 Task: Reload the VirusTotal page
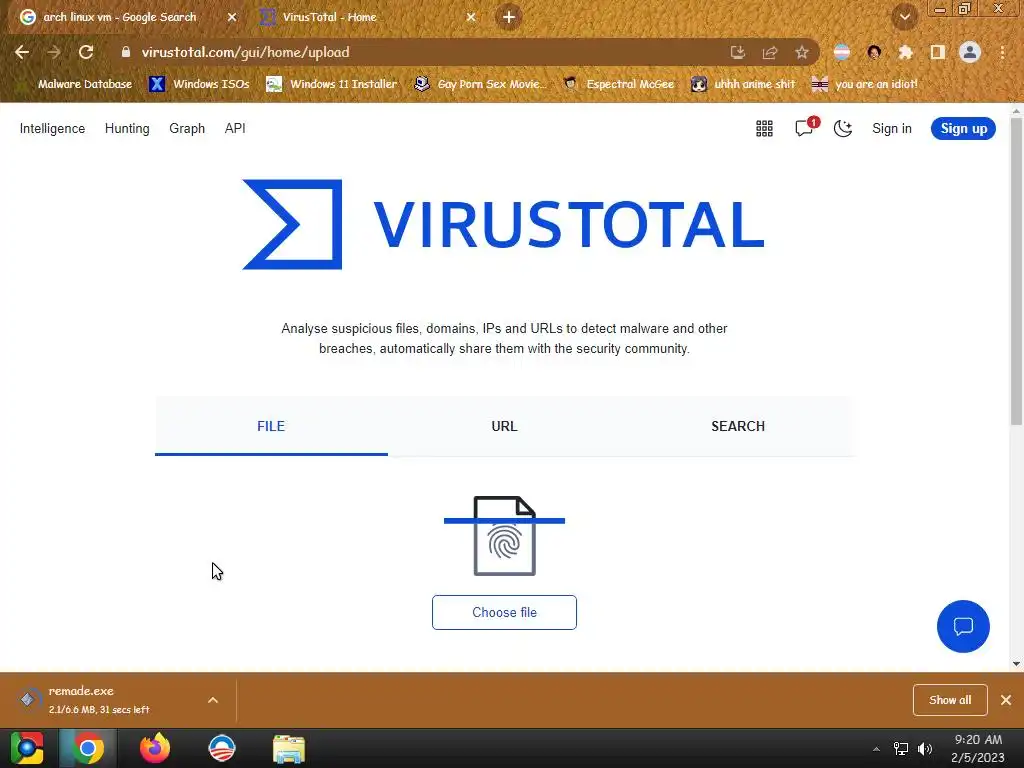click(86, 52)
